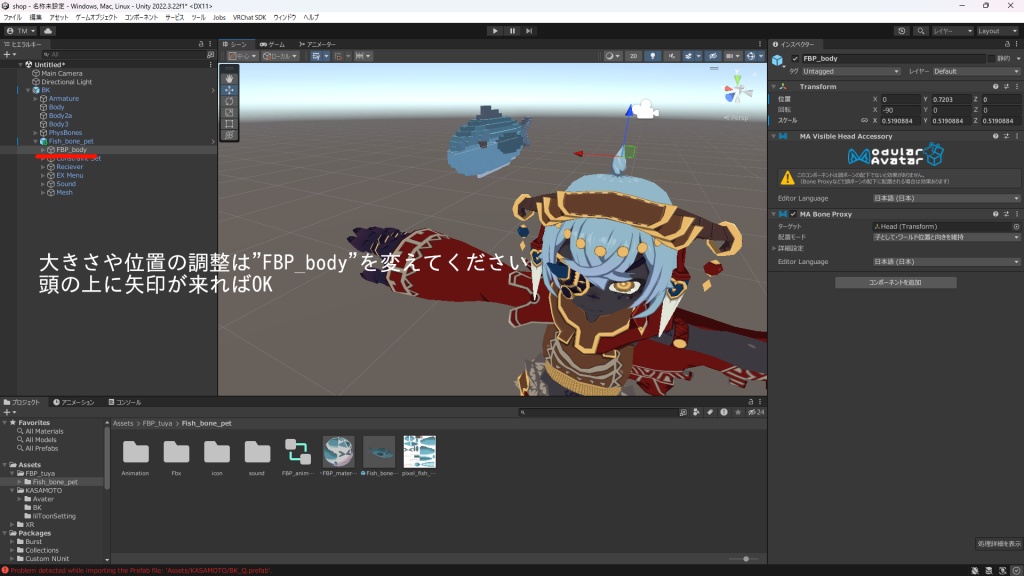Expand the Armature hierarchy item
The width and height of the screenshot is (1024, 576).
pos(35,99)
